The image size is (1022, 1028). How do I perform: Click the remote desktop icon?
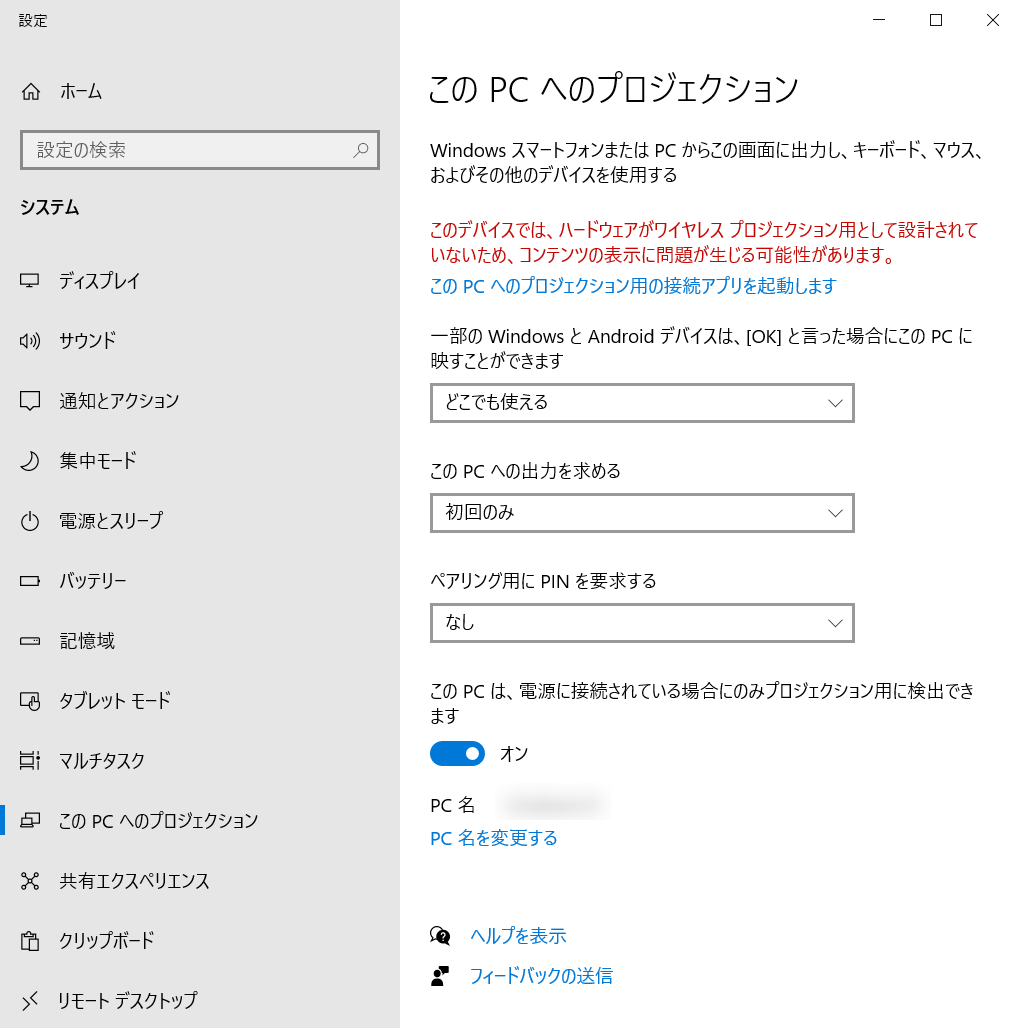(x=29, y=1000)
